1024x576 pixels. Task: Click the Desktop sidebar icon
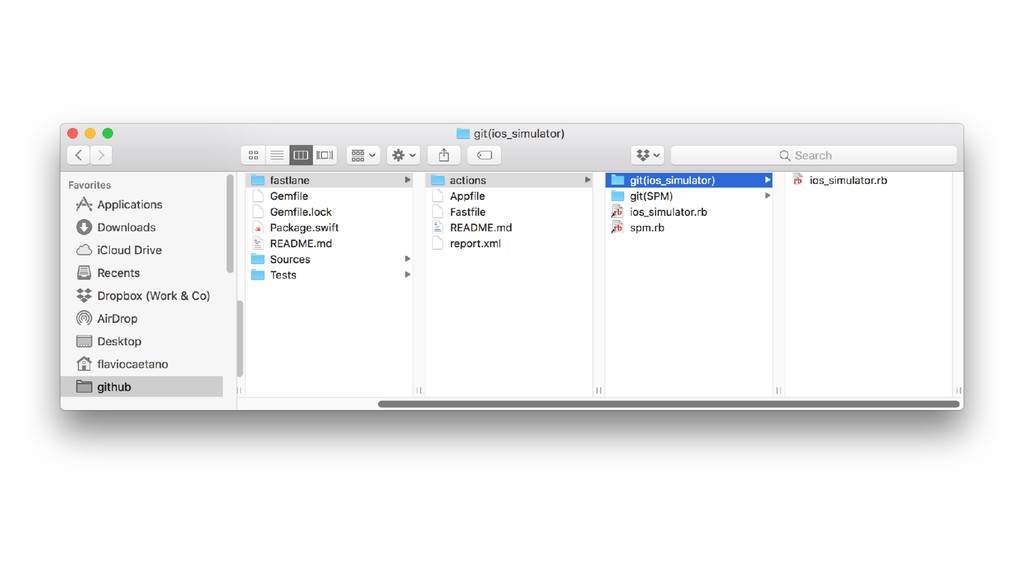coord(84,341)
